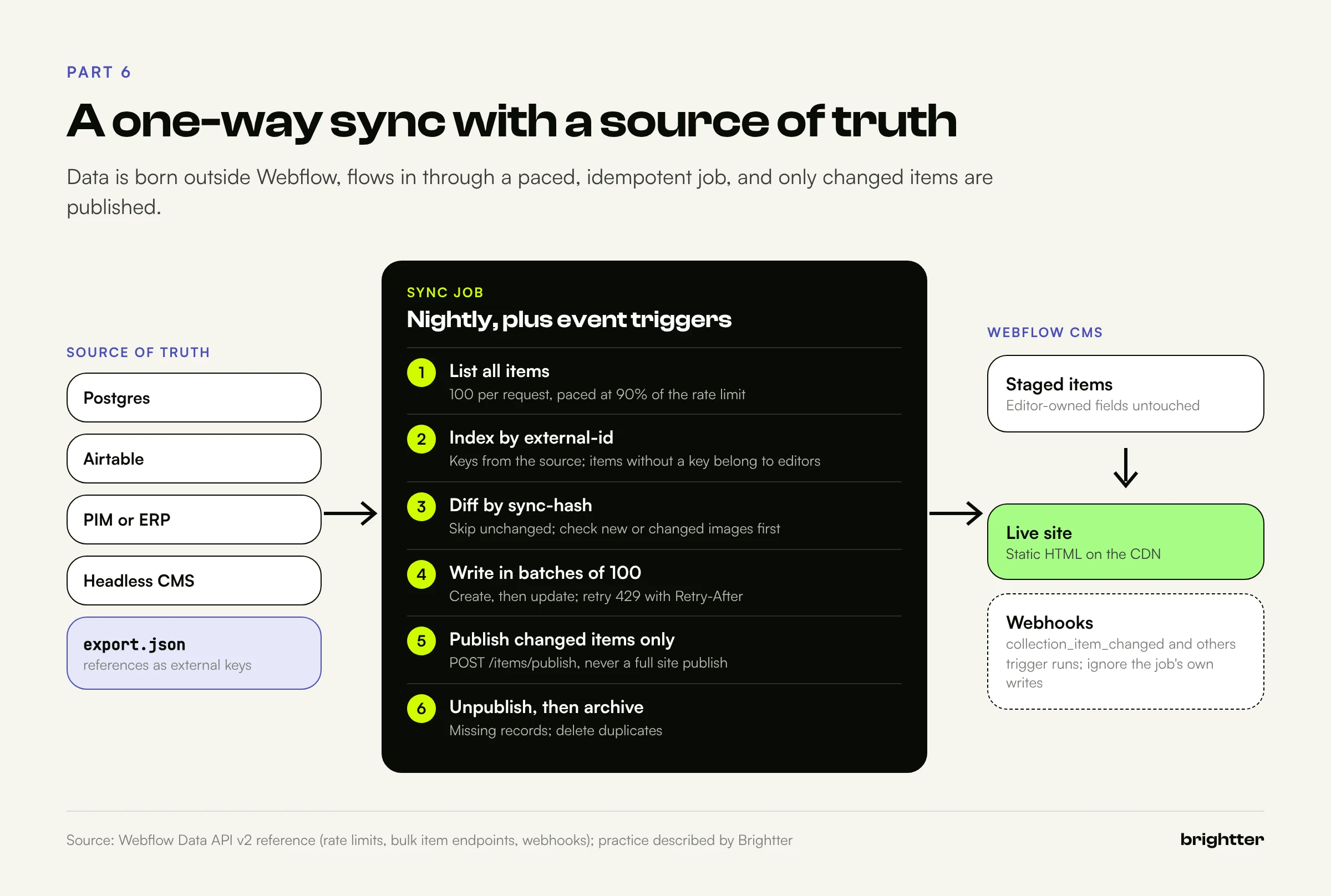Image resolution: width=1331 pixels, height=896 pixels.
Task: Click the 'Diff by sync-hash' step title
Action: 521,505
